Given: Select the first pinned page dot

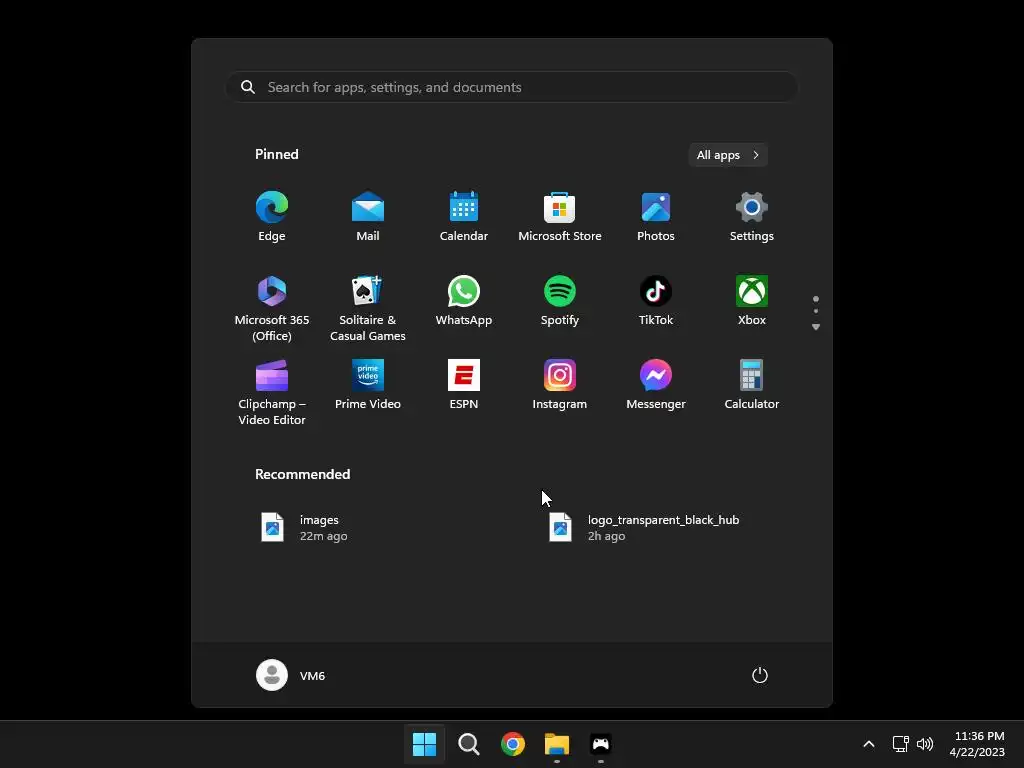Looking at the screenshot, I should click(816, 299).
